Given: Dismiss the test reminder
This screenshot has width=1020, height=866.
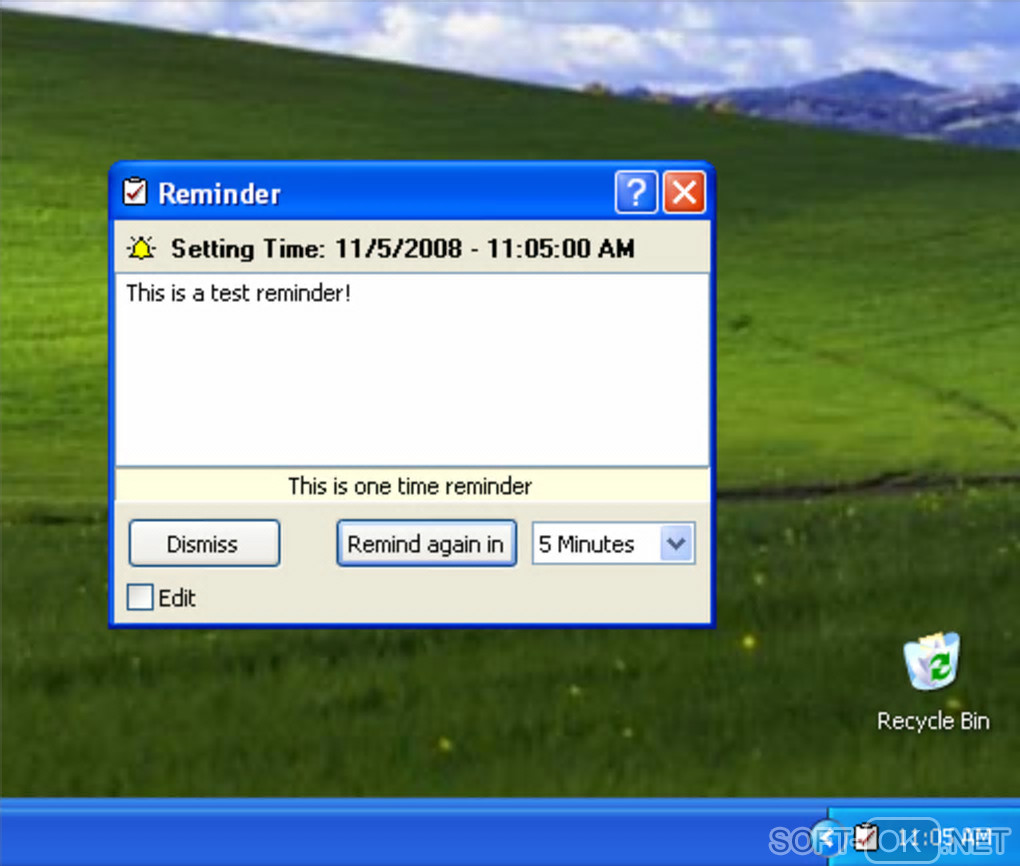Looking at the screenshot, I should point(204,543).
